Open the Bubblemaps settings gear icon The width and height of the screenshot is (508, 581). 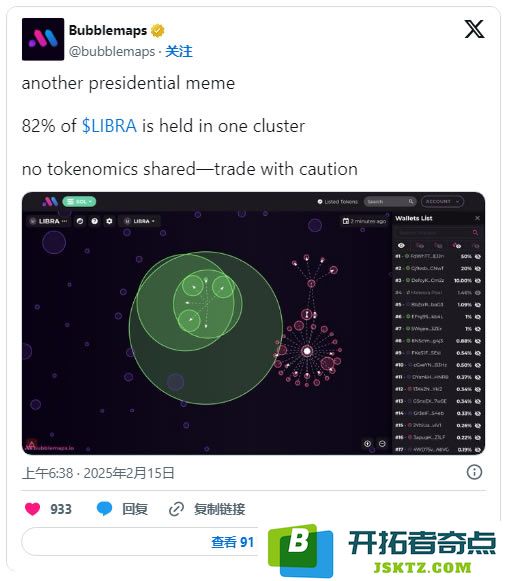[x=109, y=221]
